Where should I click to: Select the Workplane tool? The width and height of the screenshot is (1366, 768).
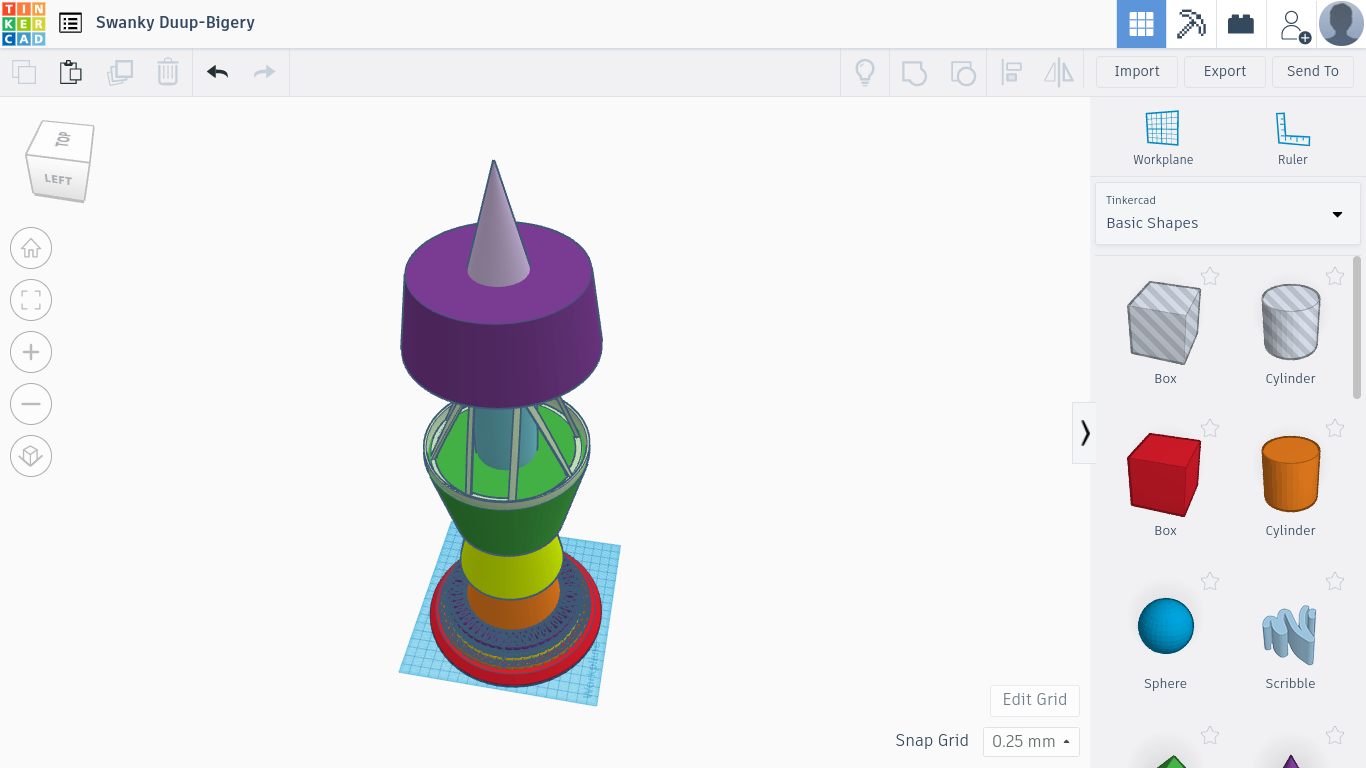[1162, 135]
